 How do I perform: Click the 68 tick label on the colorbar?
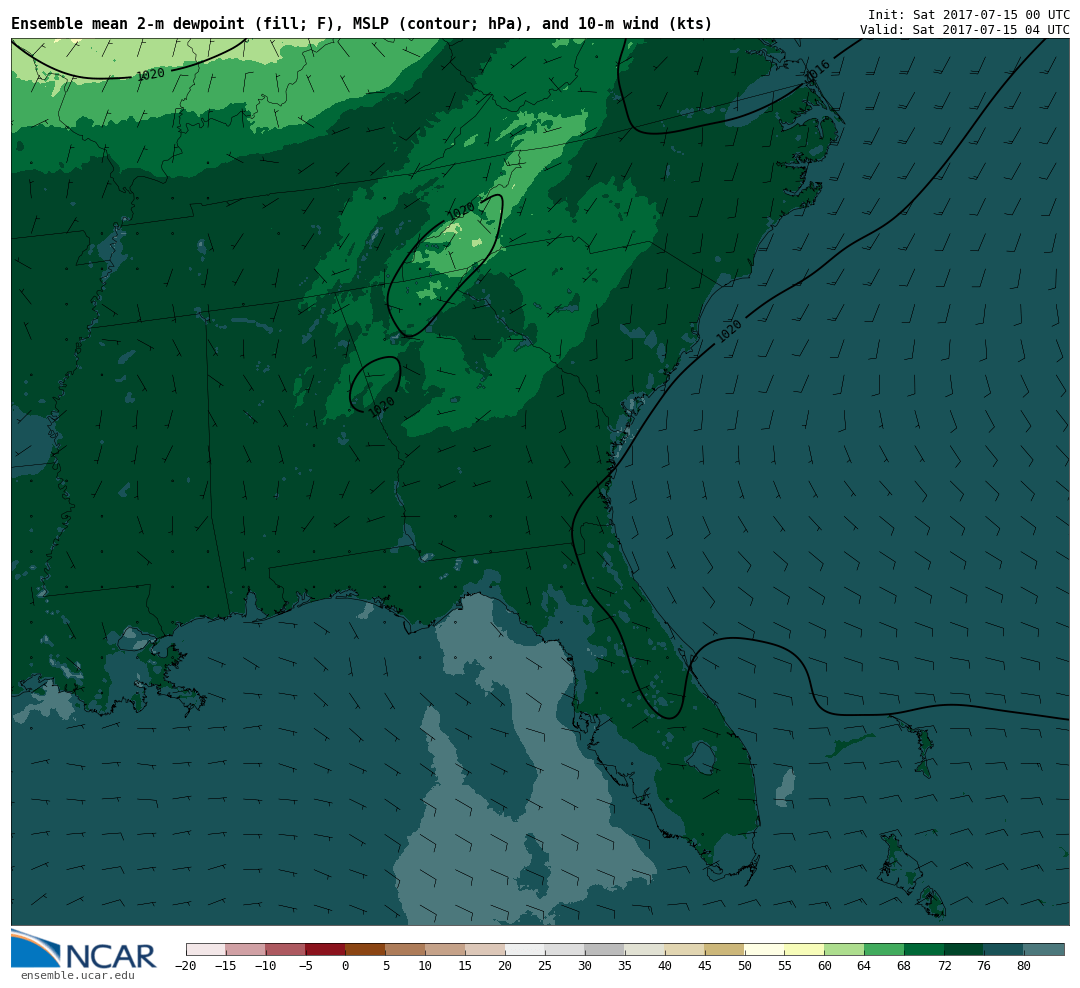(x=904, y=966)
